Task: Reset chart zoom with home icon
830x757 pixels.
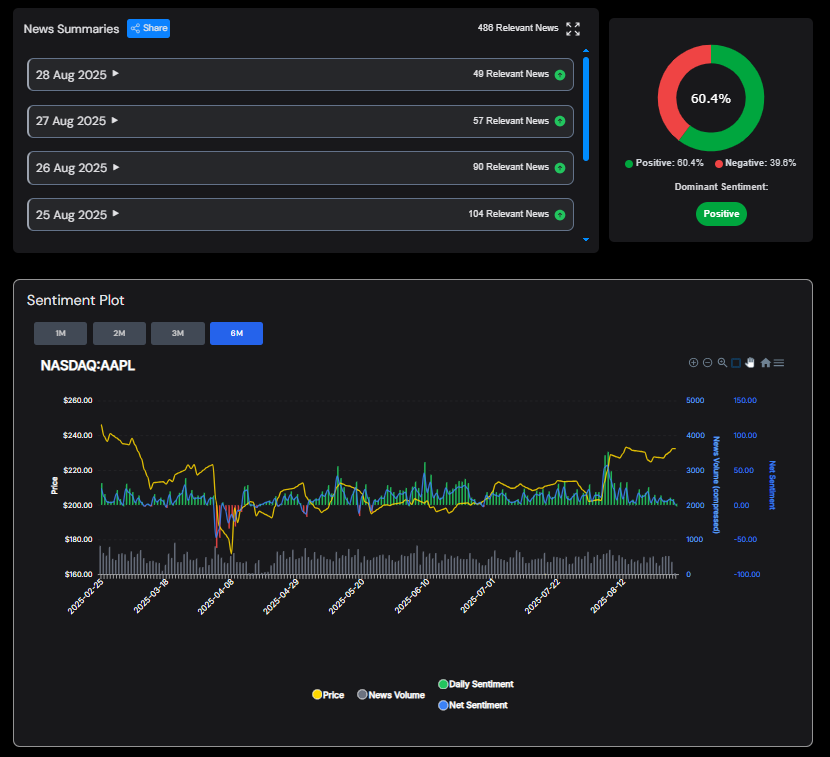Action: tap(765, 363)
